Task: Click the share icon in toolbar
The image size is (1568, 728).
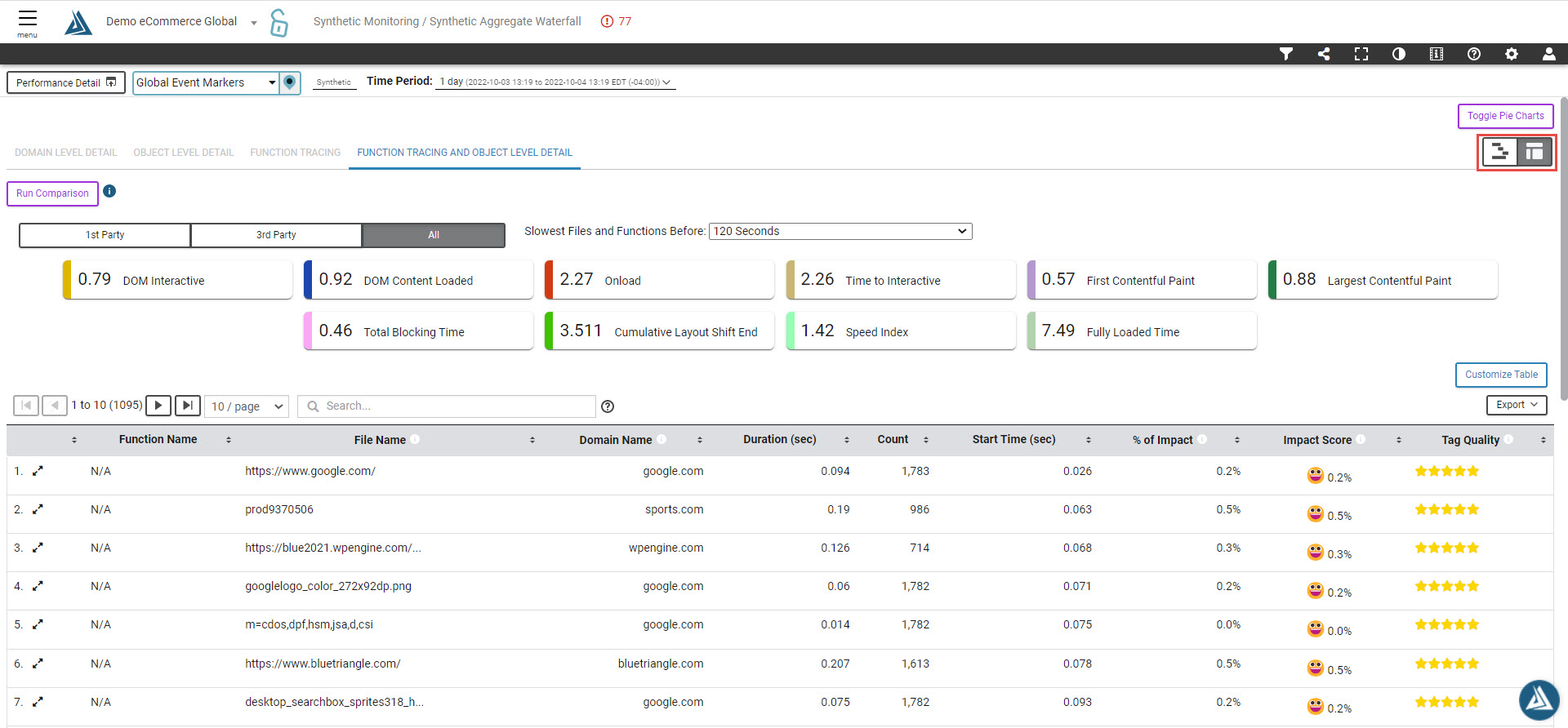Action: point(1324,54)
